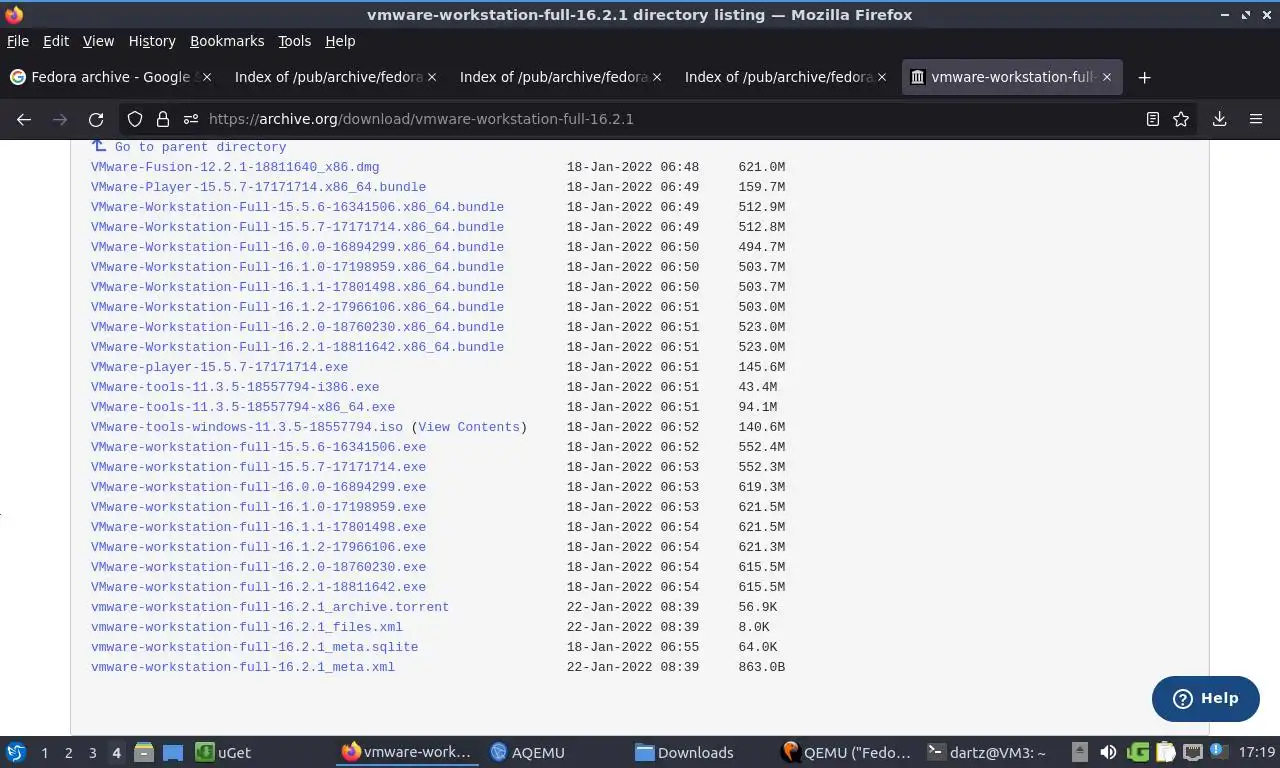Click the green uGet tray icon
Screen dimensions: 1280x768
click(1137, 752)
